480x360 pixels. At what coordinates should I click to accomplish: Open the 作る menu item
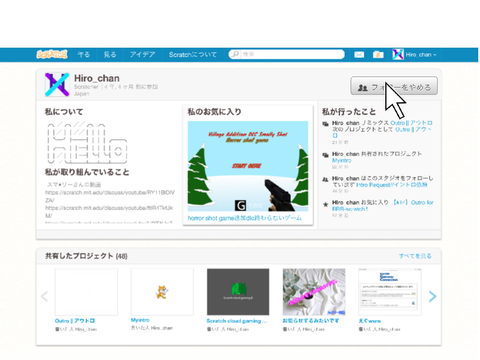tap(83, 55)
